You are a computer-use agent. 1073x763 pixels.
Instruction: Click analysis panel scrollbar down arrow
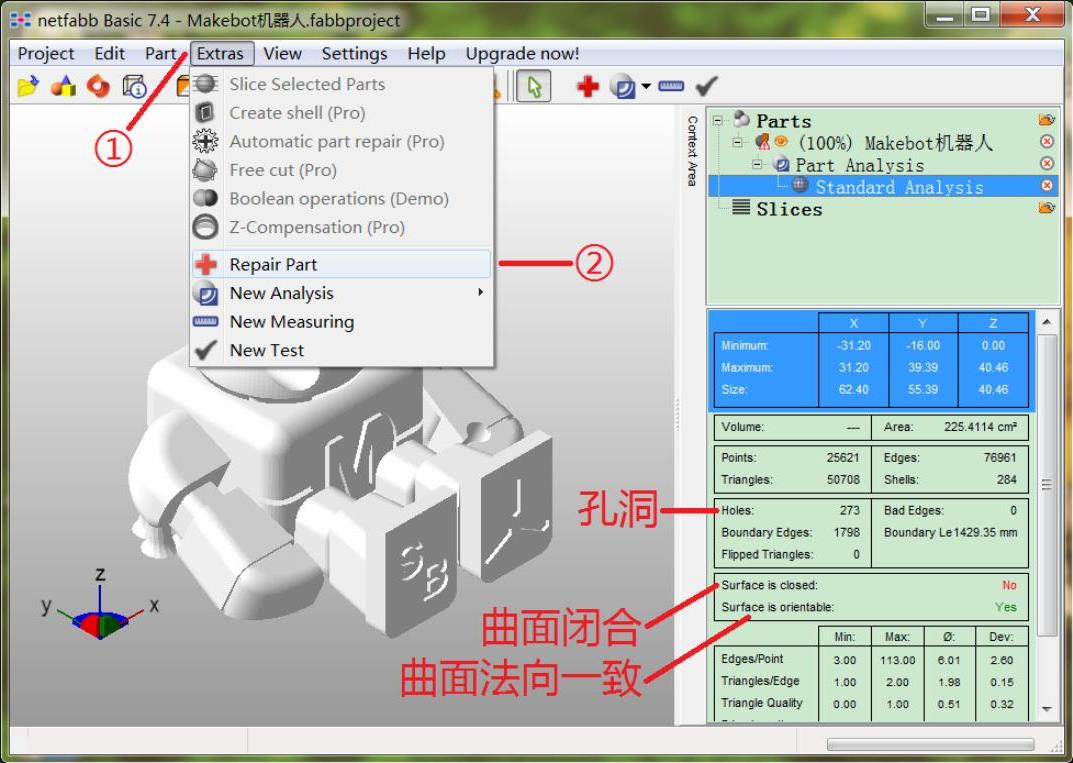pos(1047,709)
